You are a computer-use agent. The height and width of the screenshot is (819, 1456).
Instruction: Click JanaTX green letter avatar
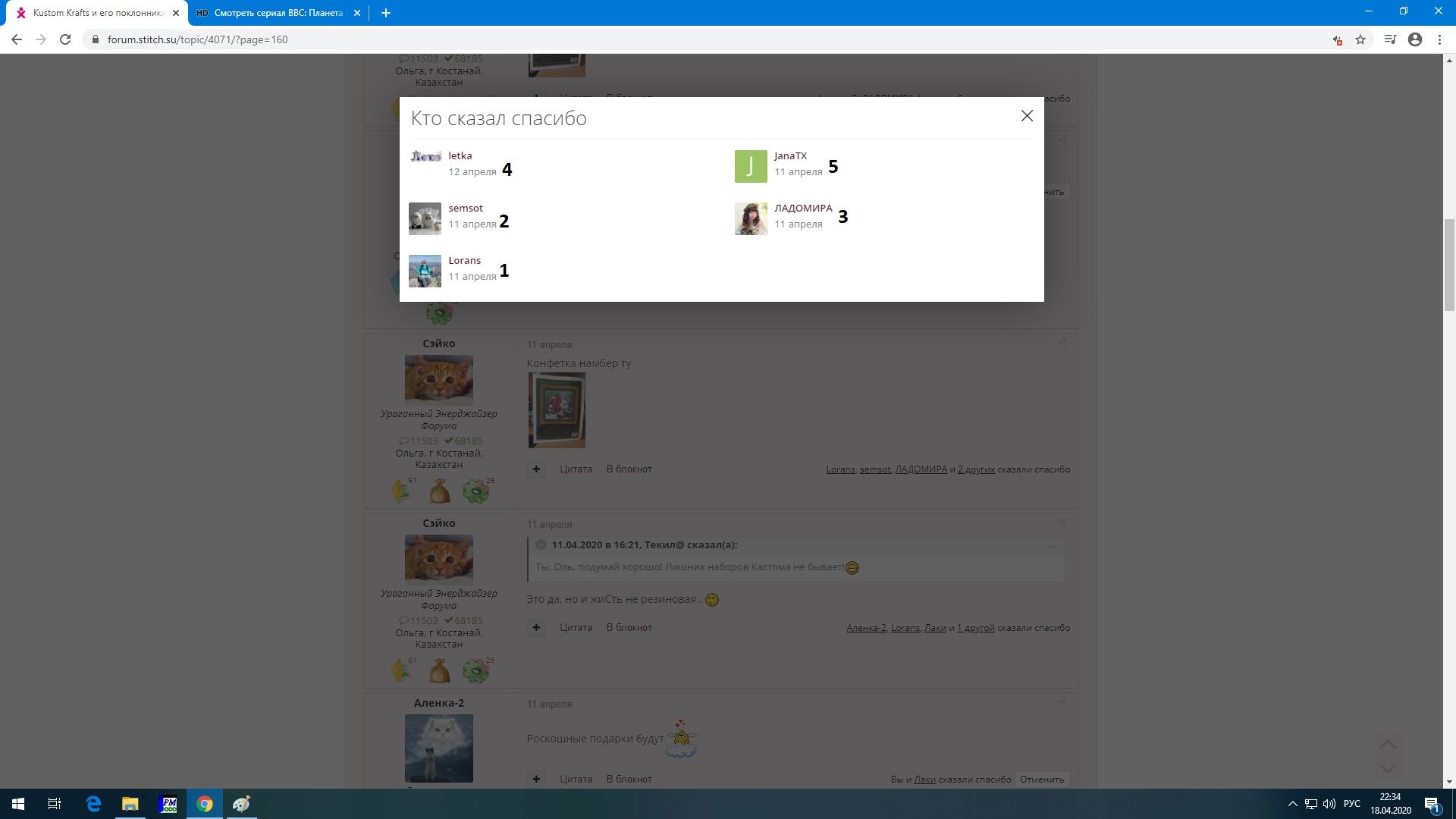[750, 166]
